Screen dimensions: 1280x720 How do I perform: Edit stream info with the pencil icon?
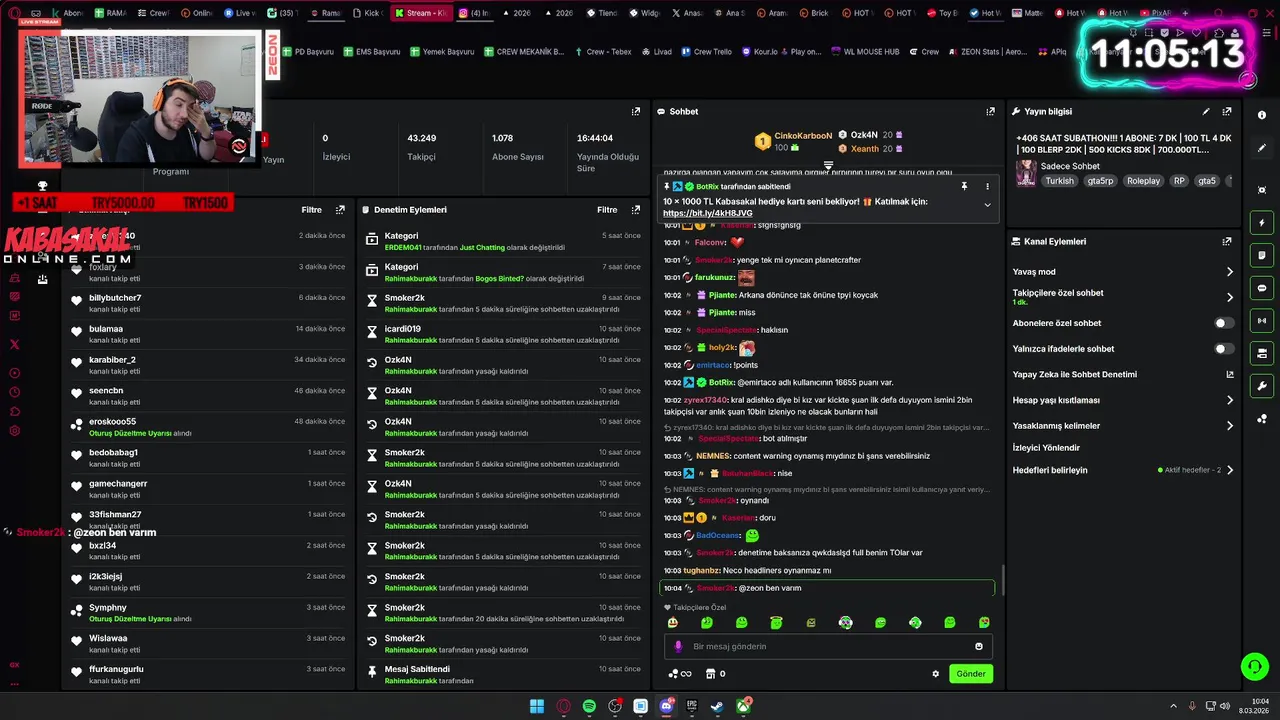(x=1206, y=112)
